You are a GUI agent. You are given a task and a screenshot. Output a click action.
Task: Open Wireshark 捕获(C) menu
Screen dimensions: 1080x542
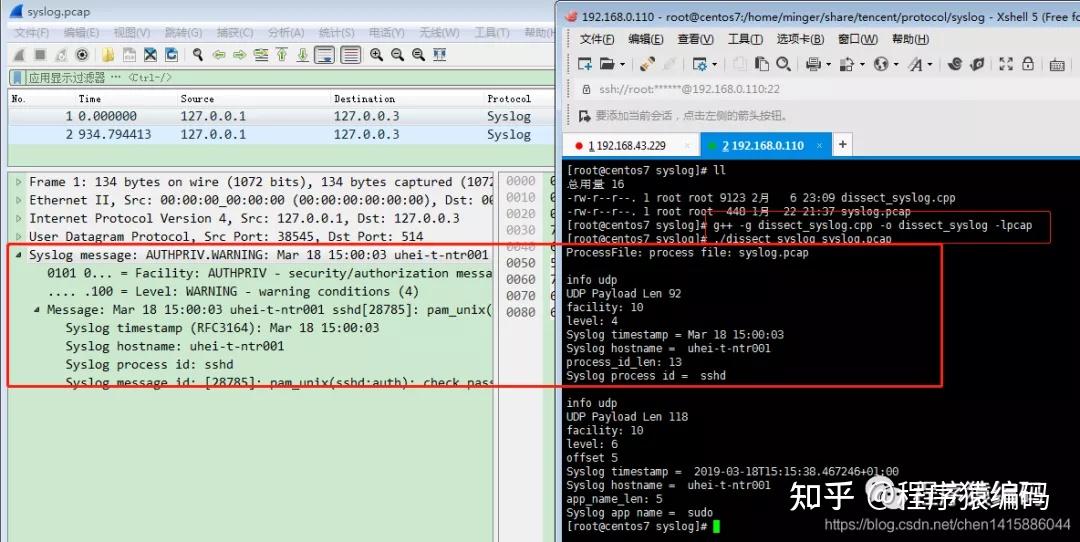pos(235,32)
